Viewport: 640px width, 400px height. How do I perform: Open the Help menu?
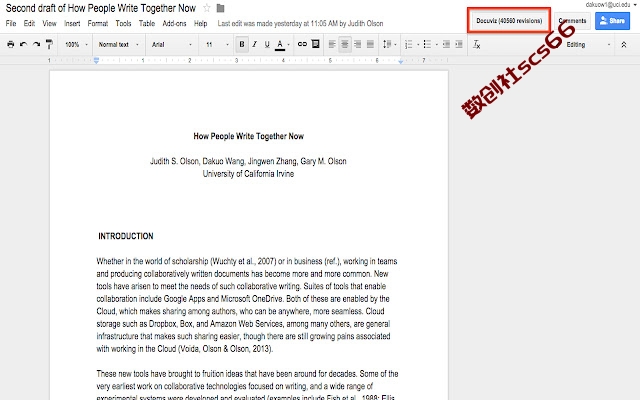pyautogui.click(x=200, y=23)
